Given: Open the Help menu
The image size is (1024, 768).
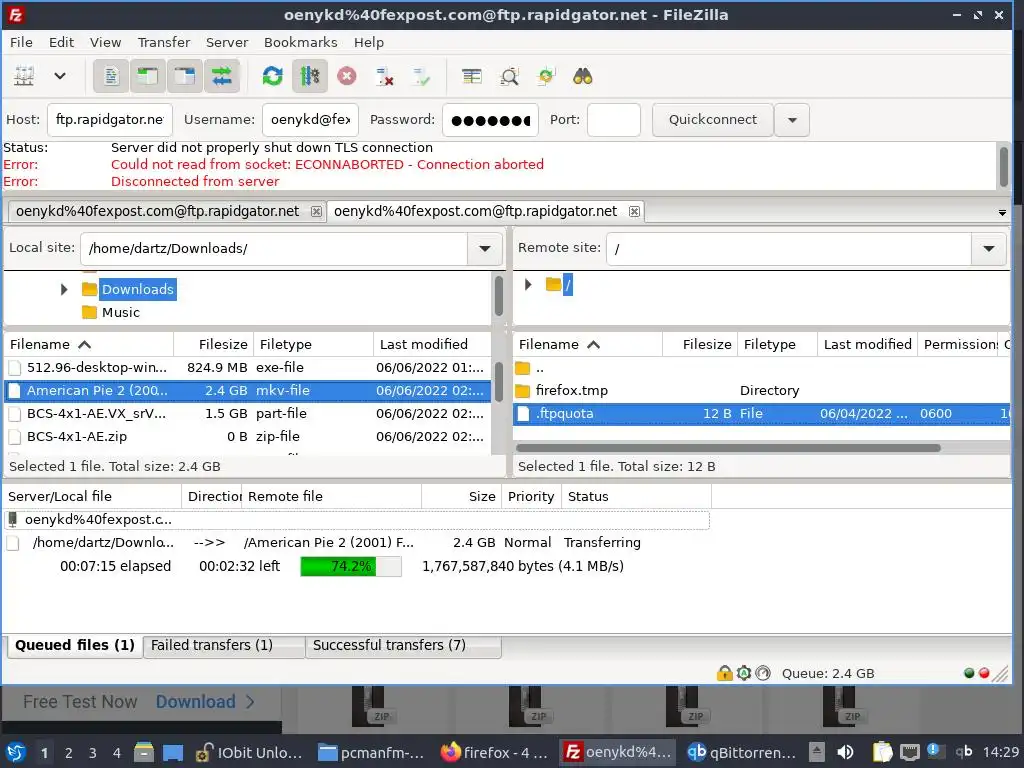Looking at the screenshot, I should [369, 42].
